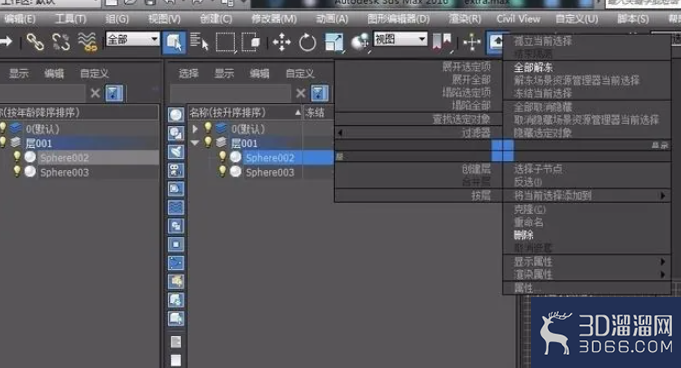The width and height of the screenshot is (681, 368).
Task: Click right explorer's search filter icon
Action: (x=319, y=93)
